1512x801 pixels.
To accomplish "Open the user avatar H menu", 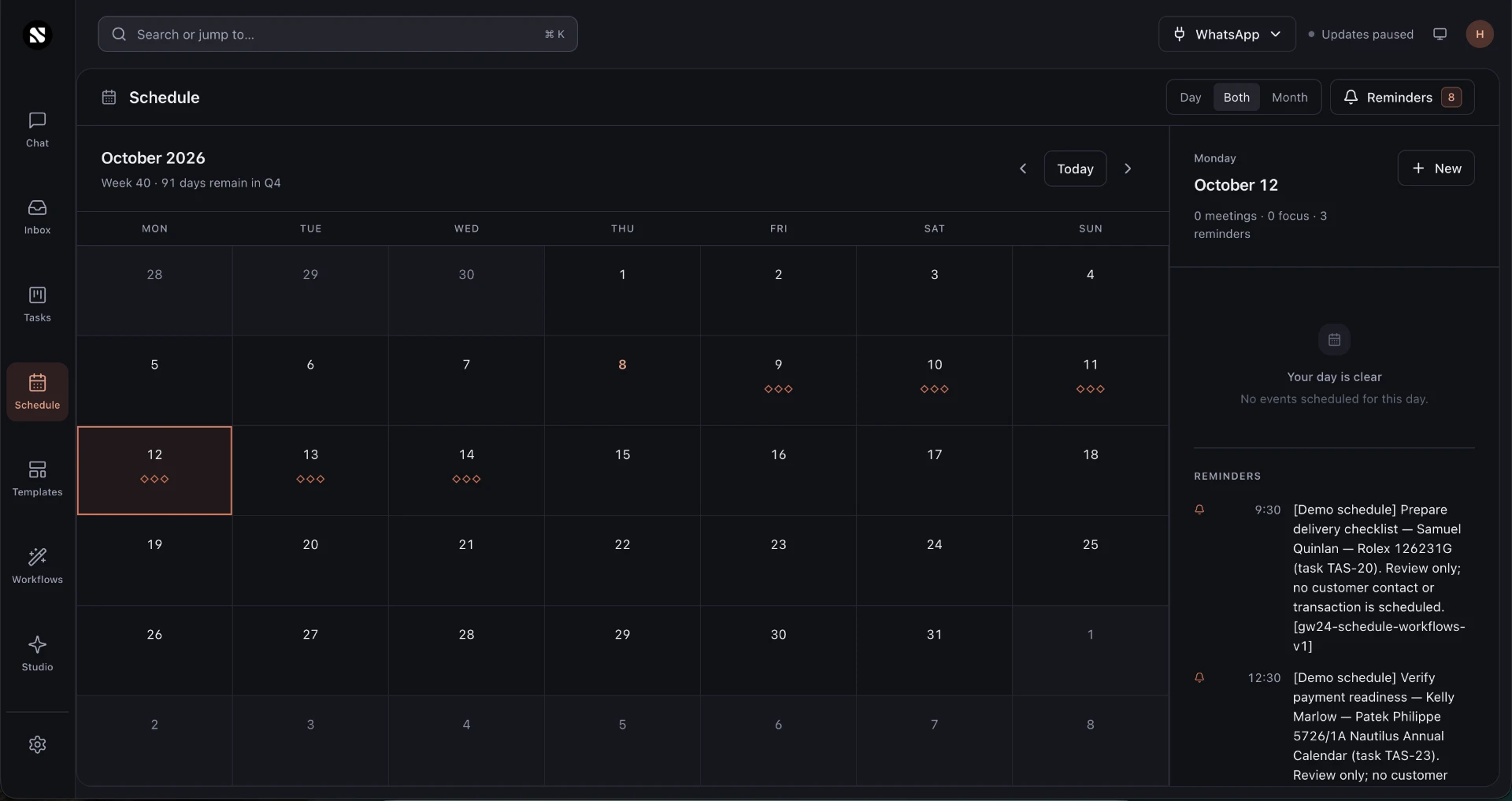I will coord(1480,34).
